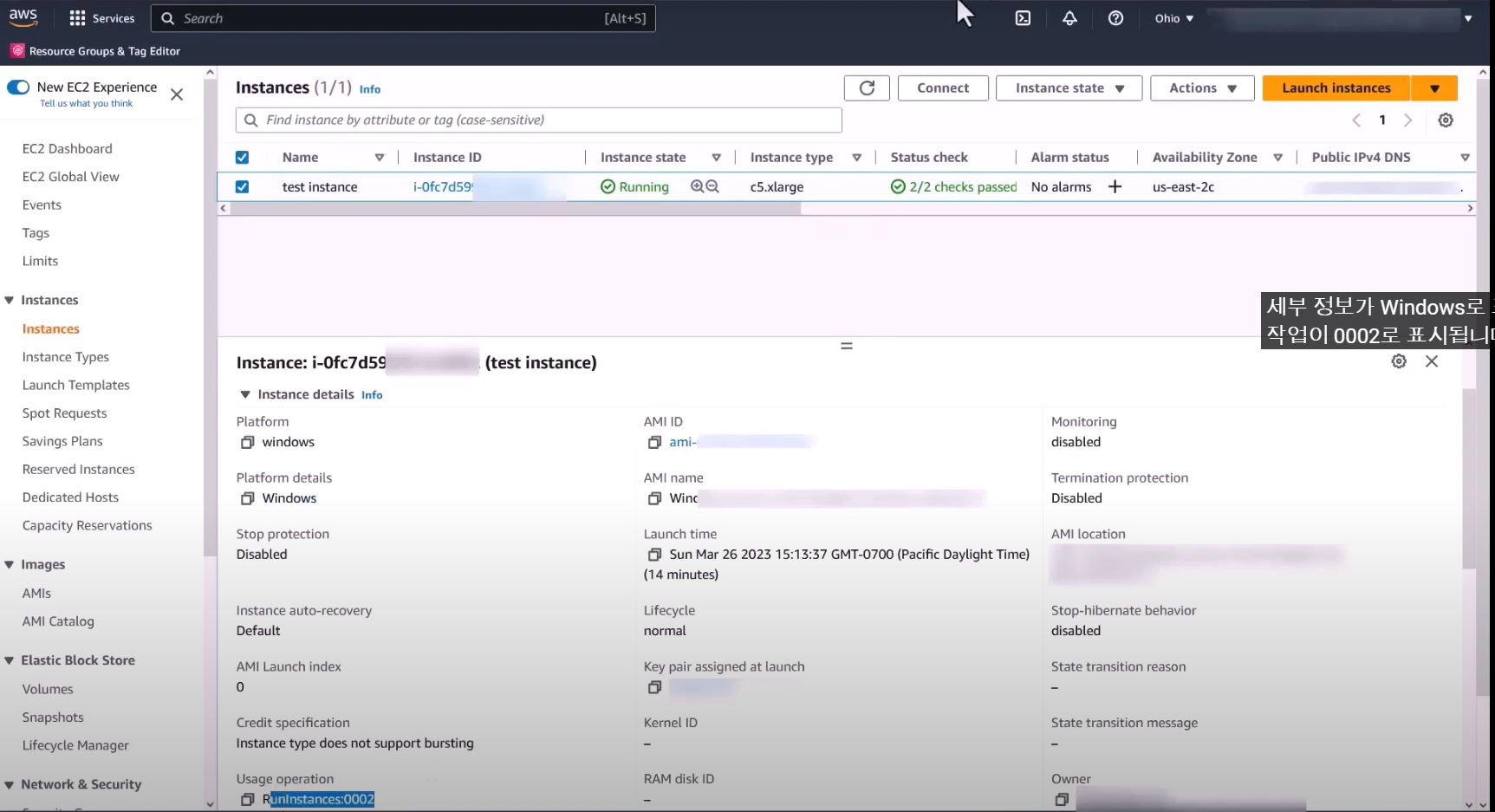Collapse the Network & Security group

[x=10, y=784]
